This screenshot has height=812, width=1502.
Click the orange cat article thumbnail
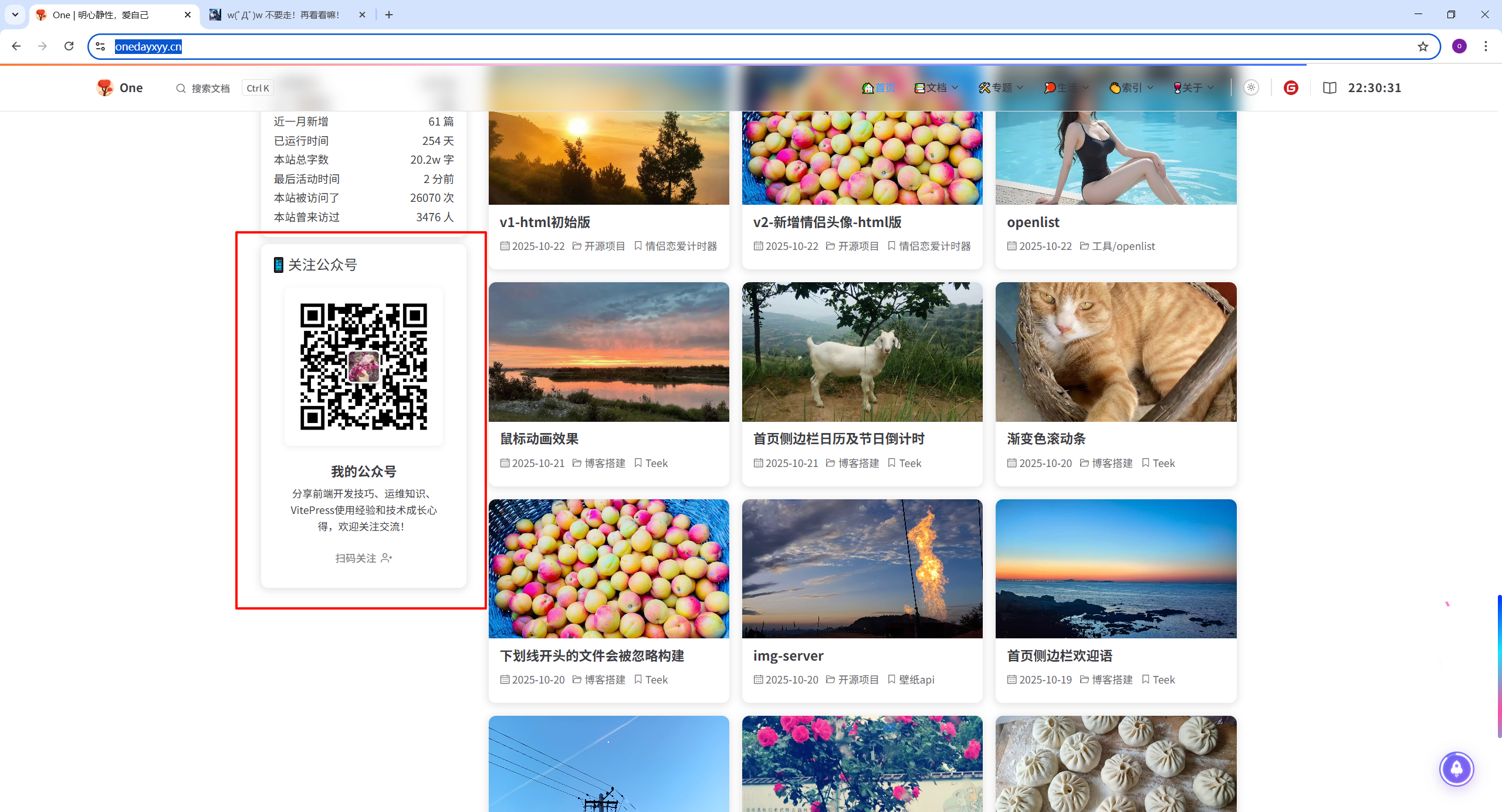pos(1115,352)
